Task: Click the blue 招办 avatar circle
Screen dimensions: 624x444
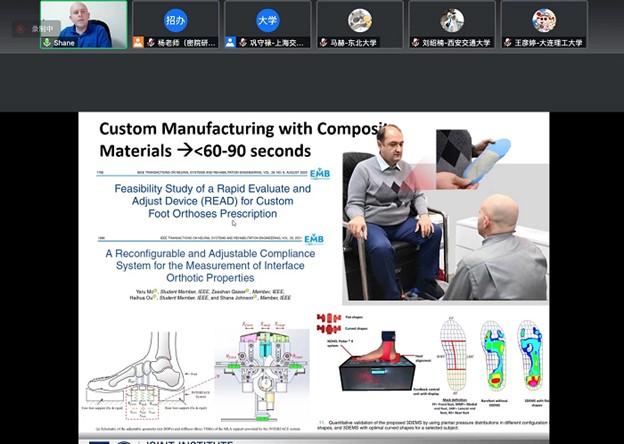Action: pyautogui.click(x=176, y=20)
